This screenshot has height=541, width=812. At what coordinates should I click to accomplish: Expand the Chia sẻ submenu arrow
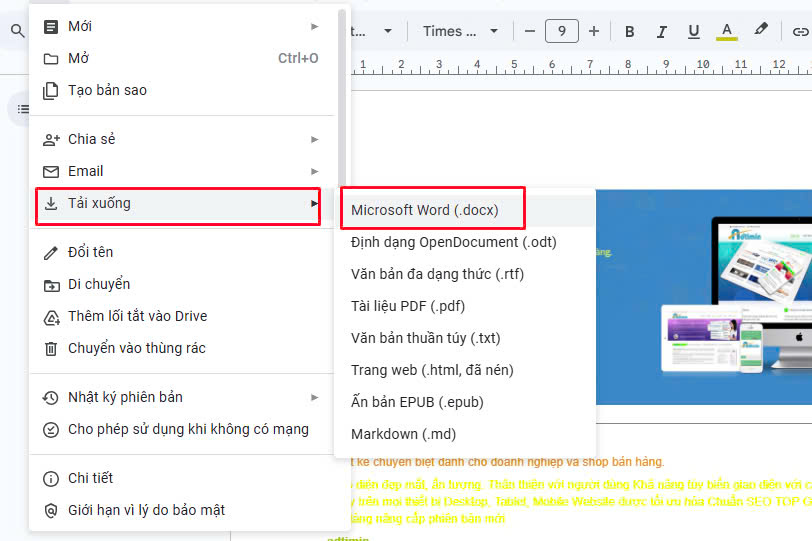coord(314,139)
